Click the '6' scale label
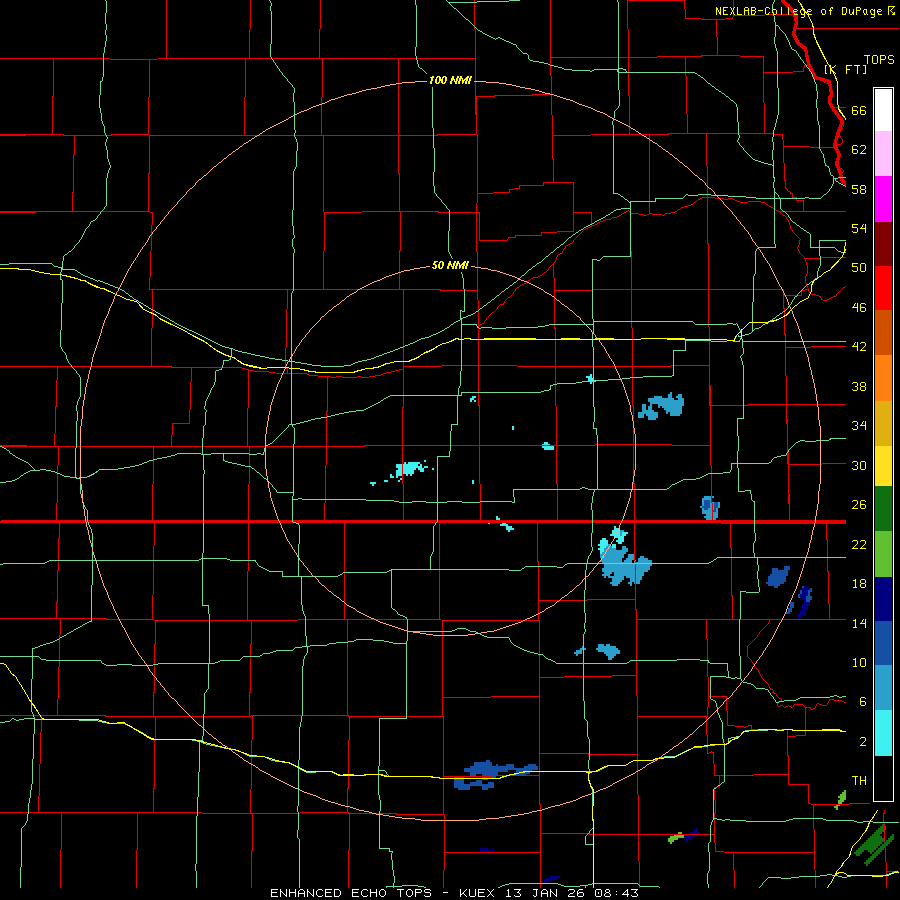The width and height of the screenshot is (900, 900). [x=863, y=701]
